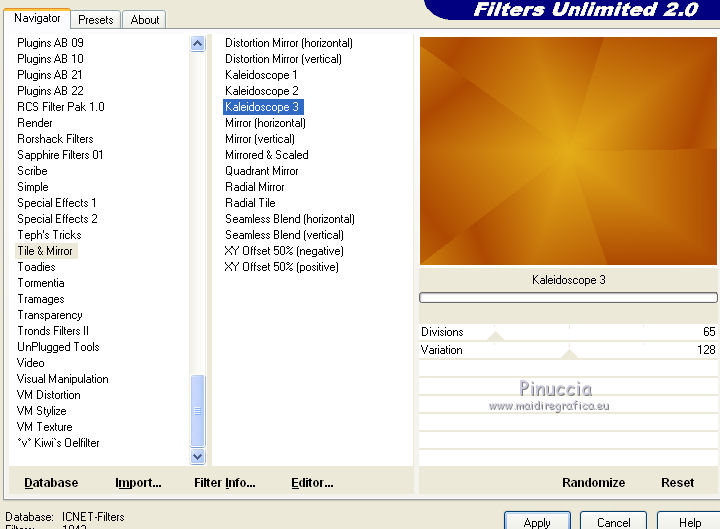The height and width of the screenshot is (529, 720).
Task: Select UnPlugged Tools category
Action: click(x=58, y=347)
